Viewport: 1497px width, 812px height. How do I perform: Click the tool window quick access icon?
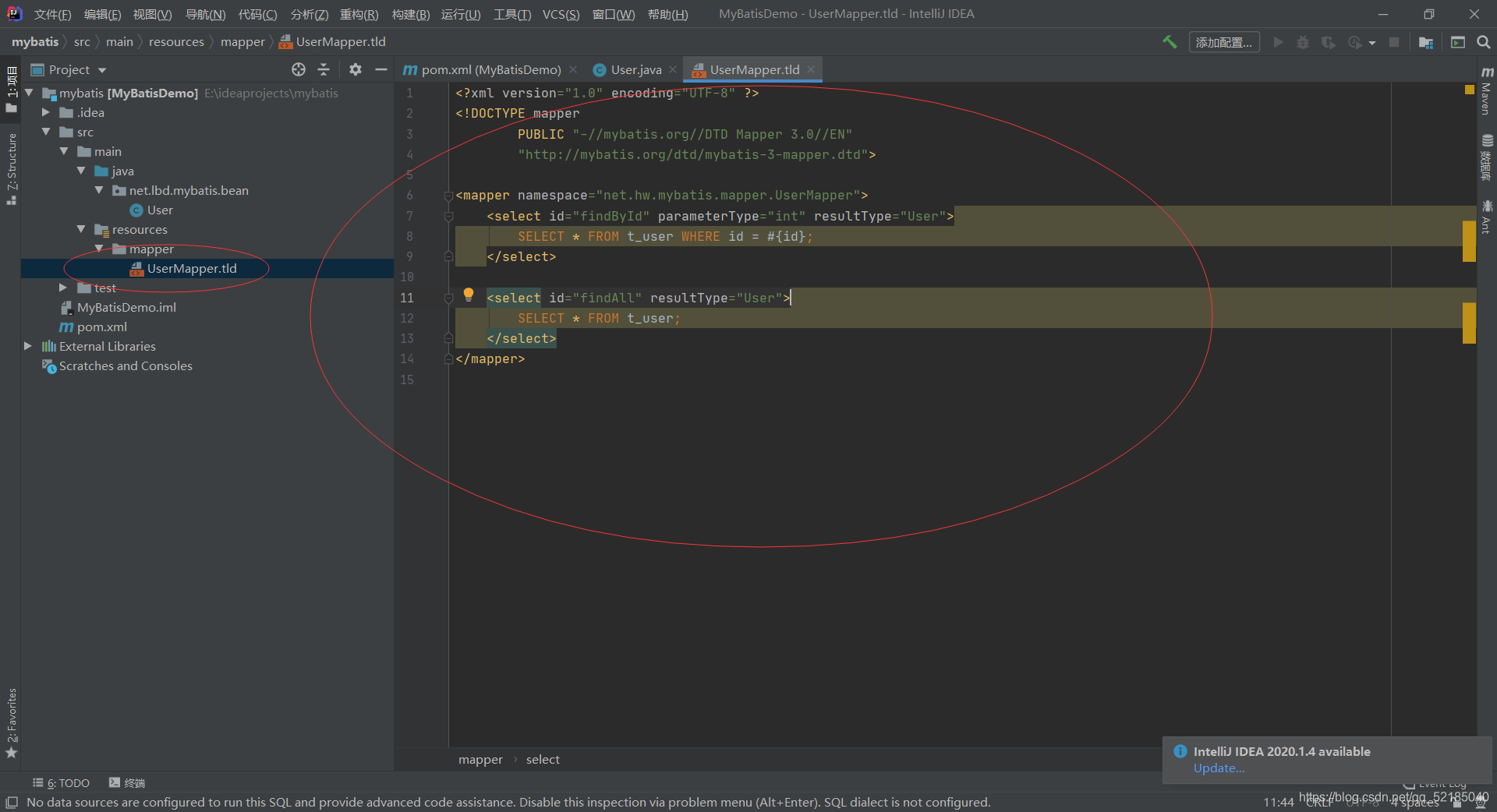(12, 802)
